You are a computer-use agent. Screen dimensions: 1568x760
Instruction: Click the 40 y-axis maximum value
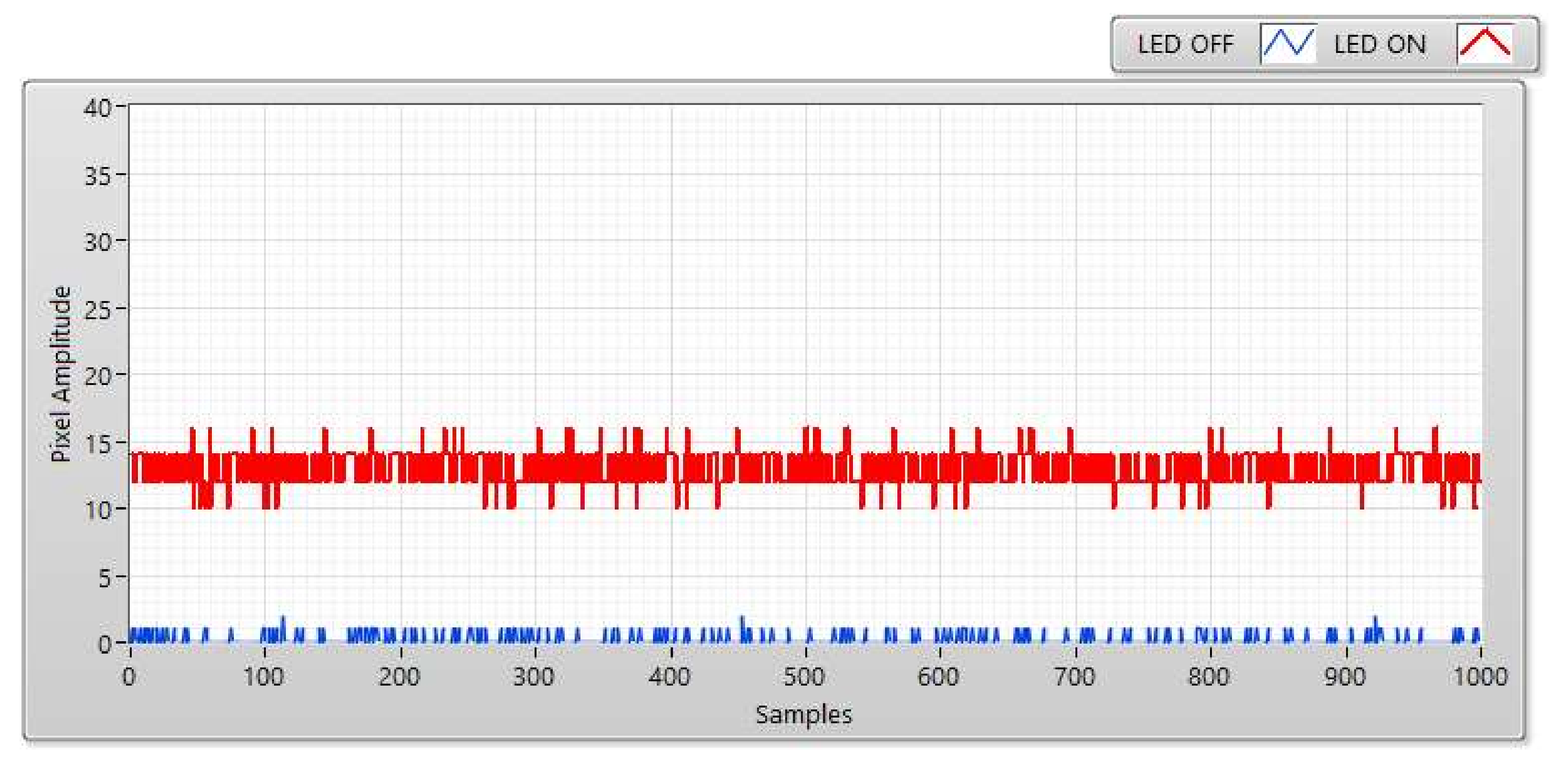[x=97, y=108]
